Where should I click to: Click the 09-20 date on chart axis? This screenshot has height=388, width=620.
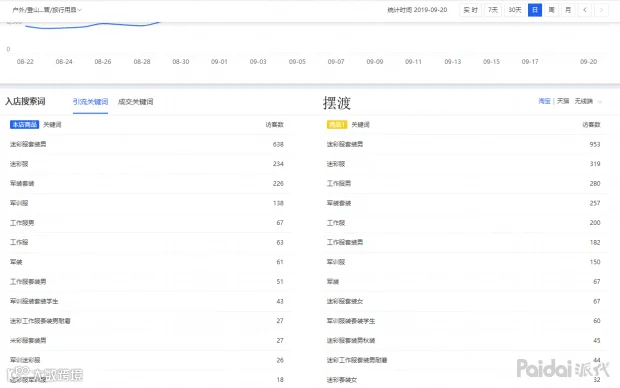[x=588, y=62]
